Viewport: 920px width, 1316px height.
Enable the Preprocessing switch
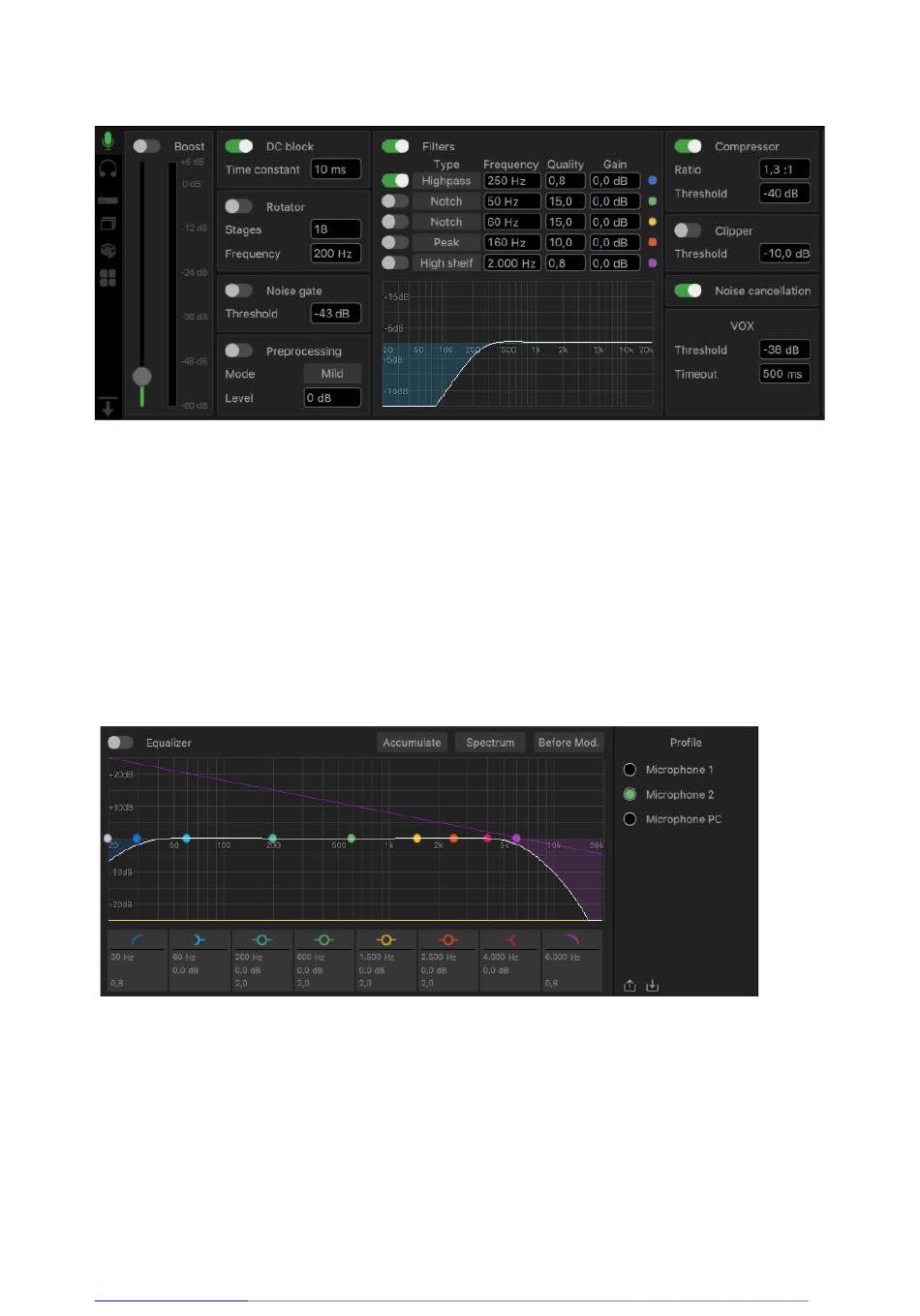(238, 351)
